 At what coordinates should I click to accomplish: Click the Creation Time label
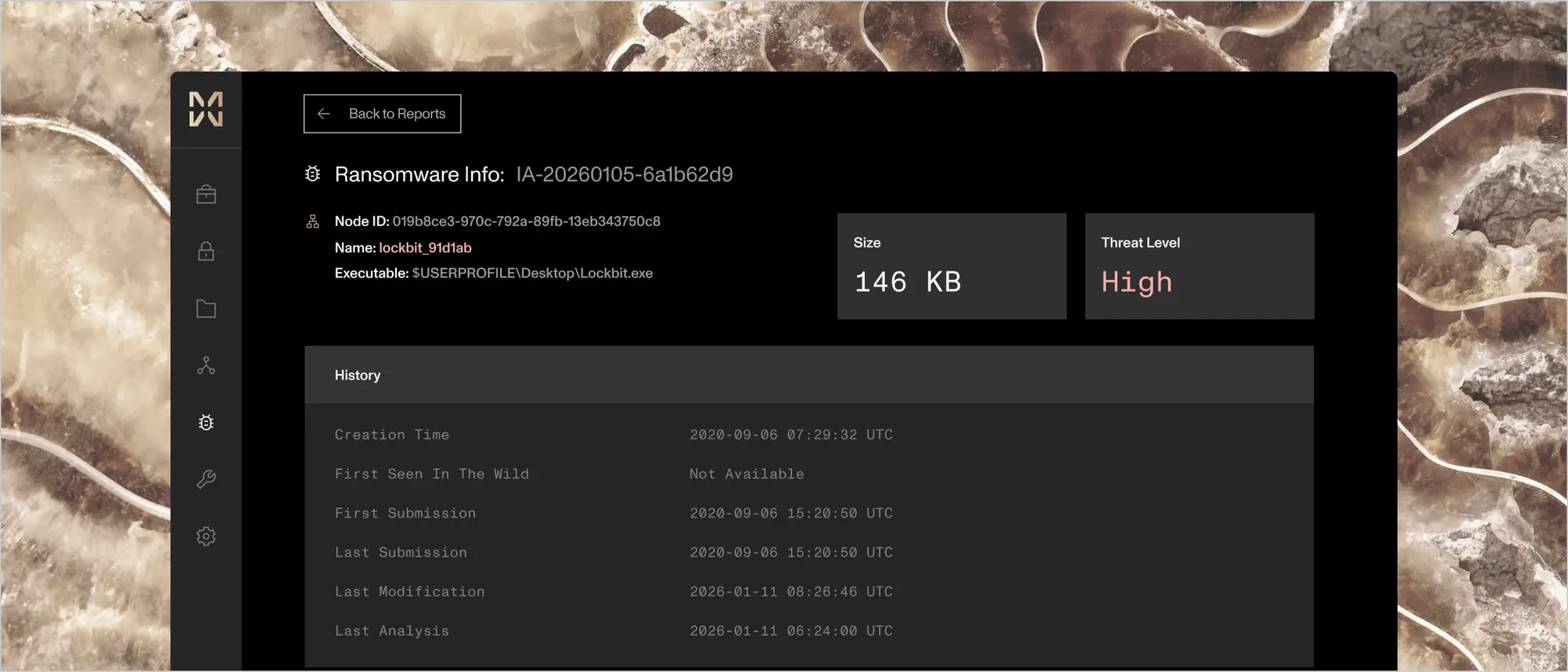(392, 434)
